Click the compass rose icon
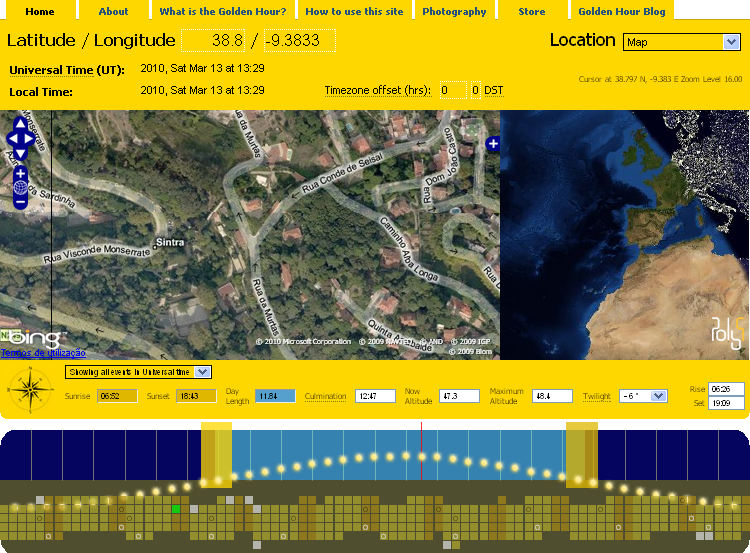 coord(30,390)
